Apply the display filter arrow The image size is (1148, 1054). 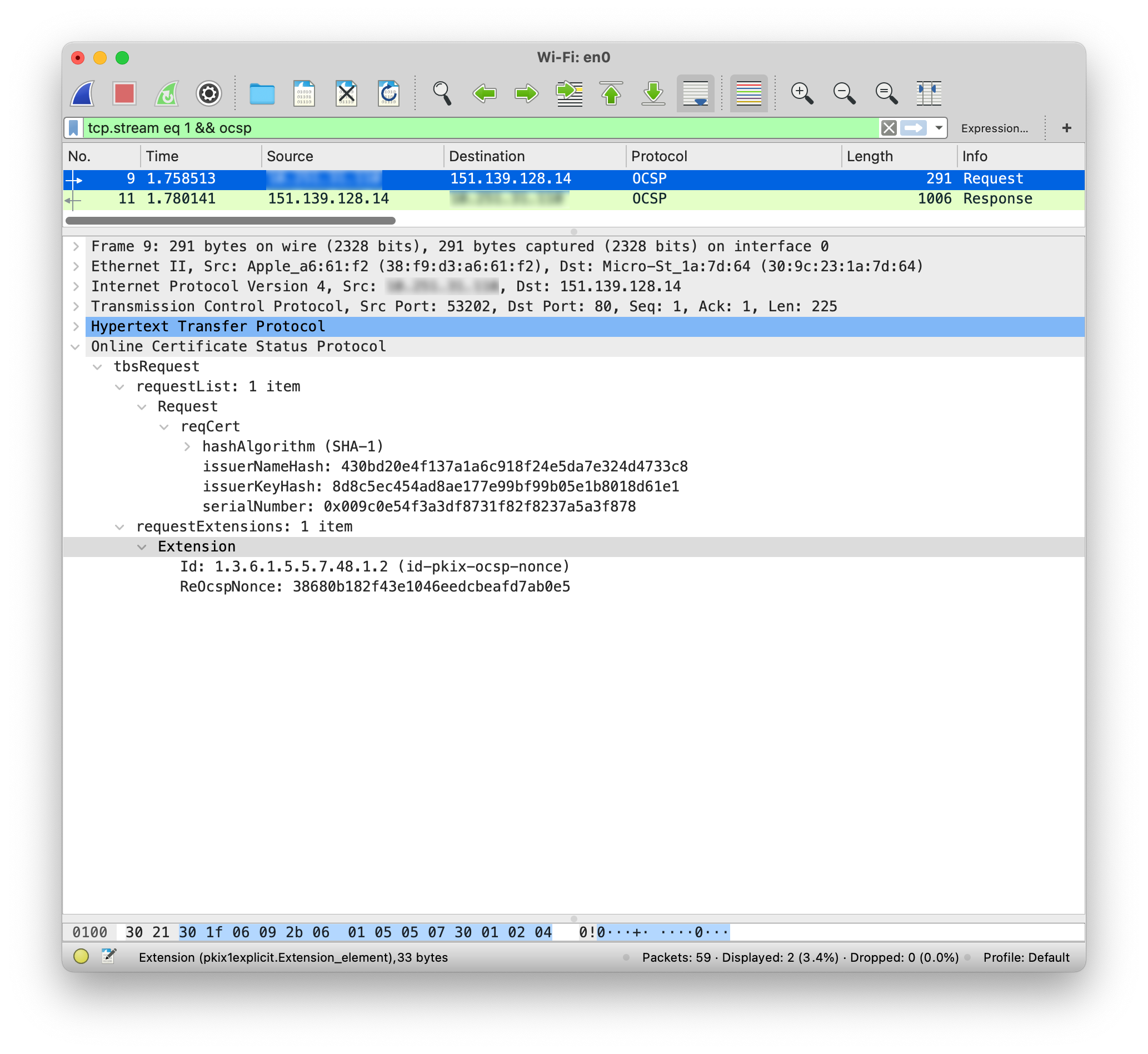[x=914, y=128]
